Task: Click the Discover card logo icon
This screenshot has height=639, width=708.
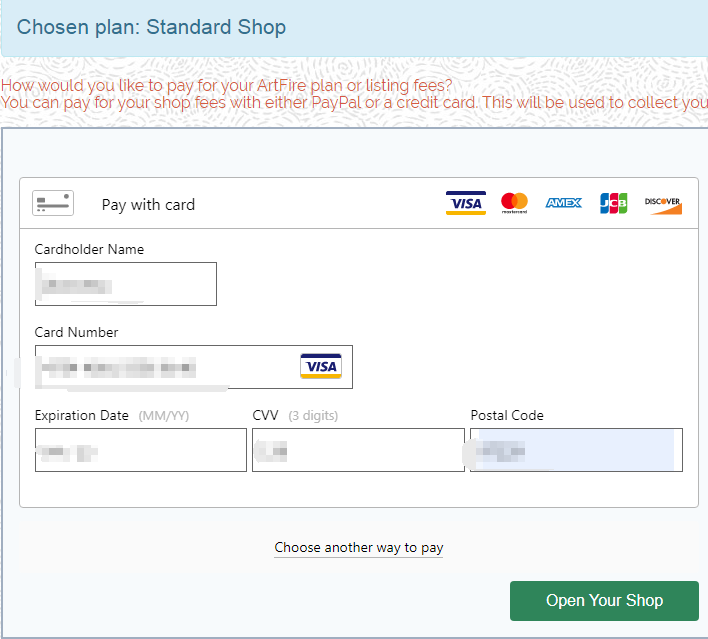Action: coord(662,203)
